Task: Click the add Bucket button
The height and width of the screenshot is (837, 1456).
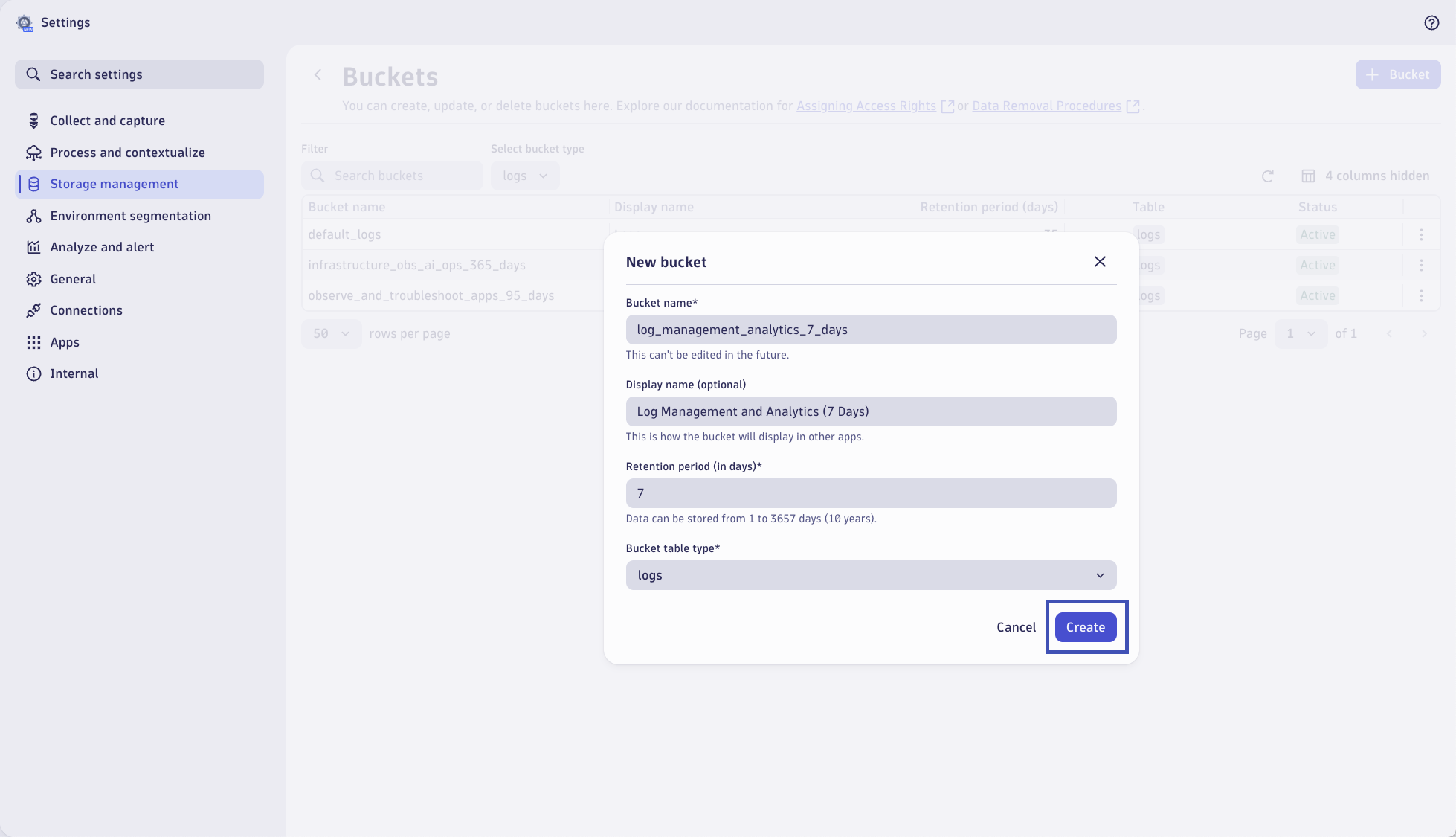Action: (1398, 74)
